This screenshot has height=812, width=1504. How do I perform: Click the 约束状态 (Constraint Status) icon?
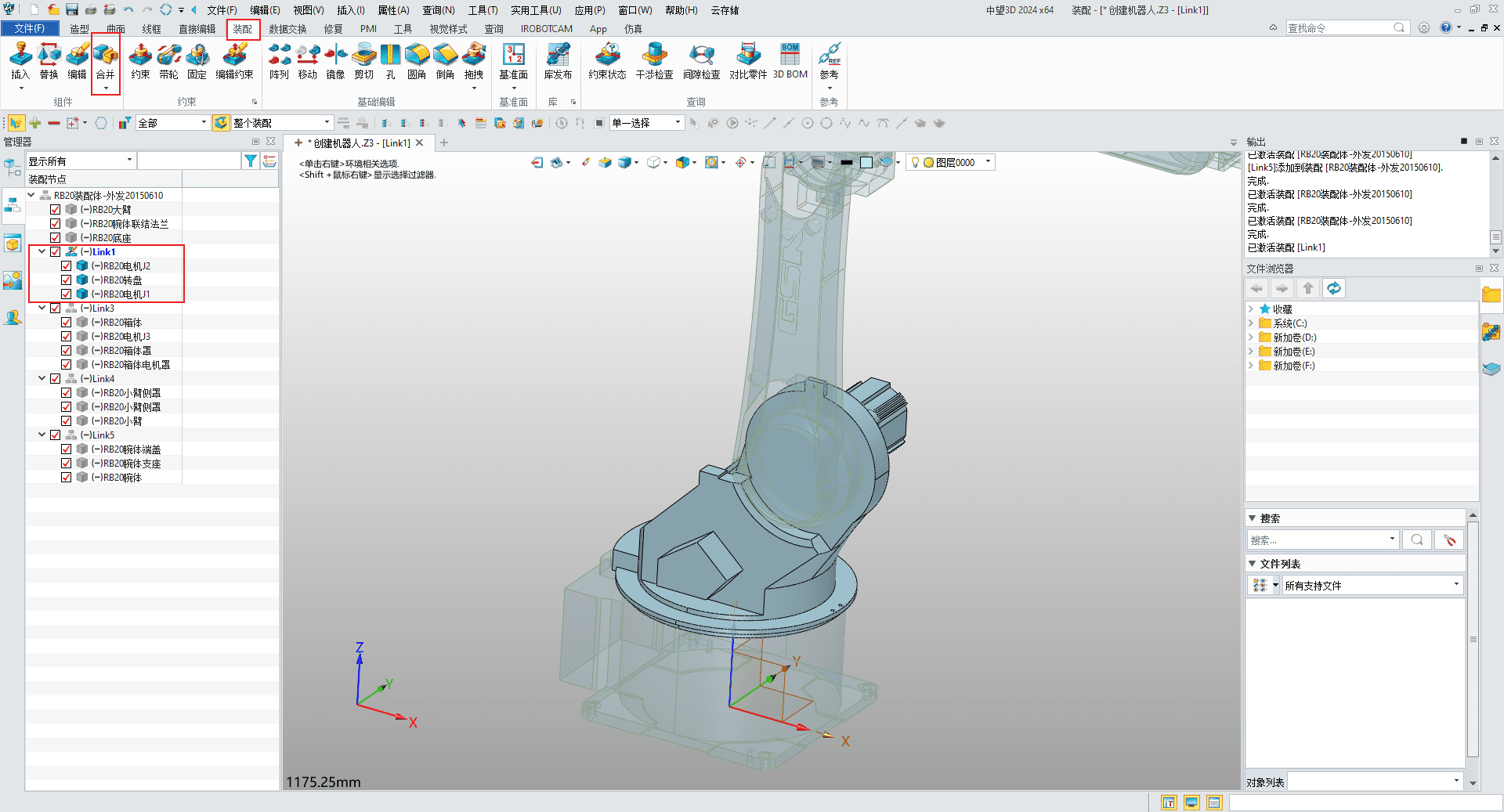[607, 61]
